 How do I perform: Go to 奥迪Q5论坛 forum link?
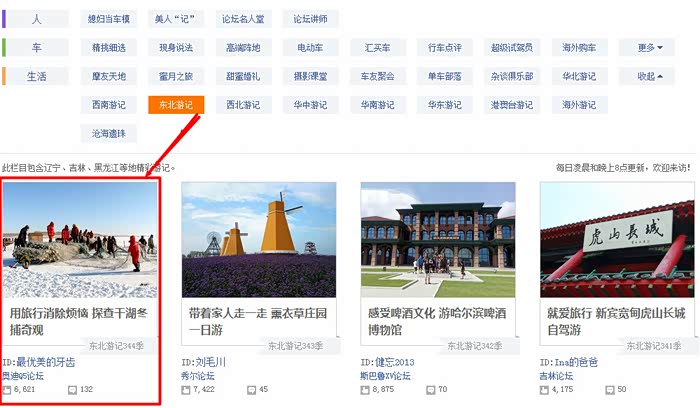click(23, 376)
